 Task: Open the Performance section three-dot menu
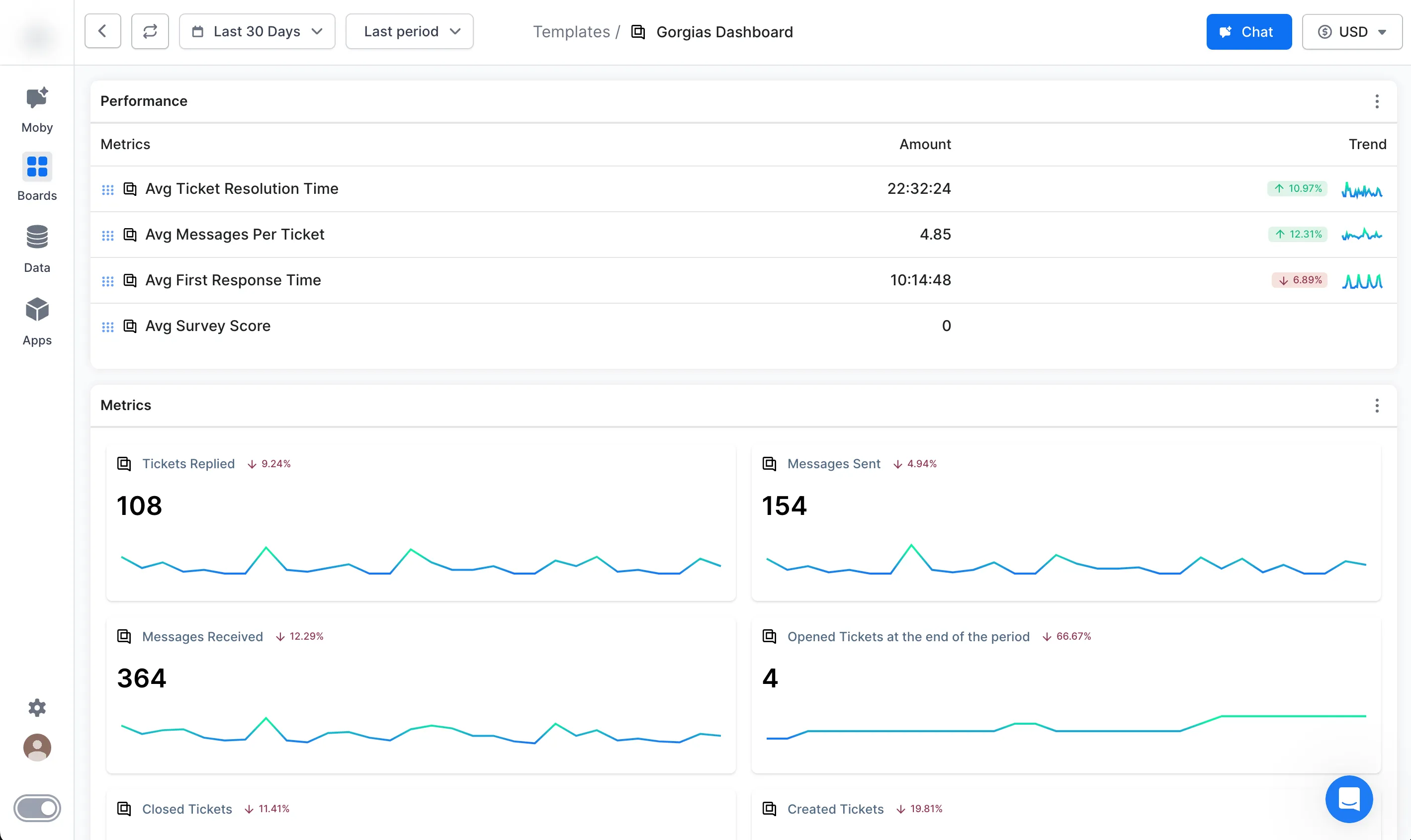(1377, 101)
